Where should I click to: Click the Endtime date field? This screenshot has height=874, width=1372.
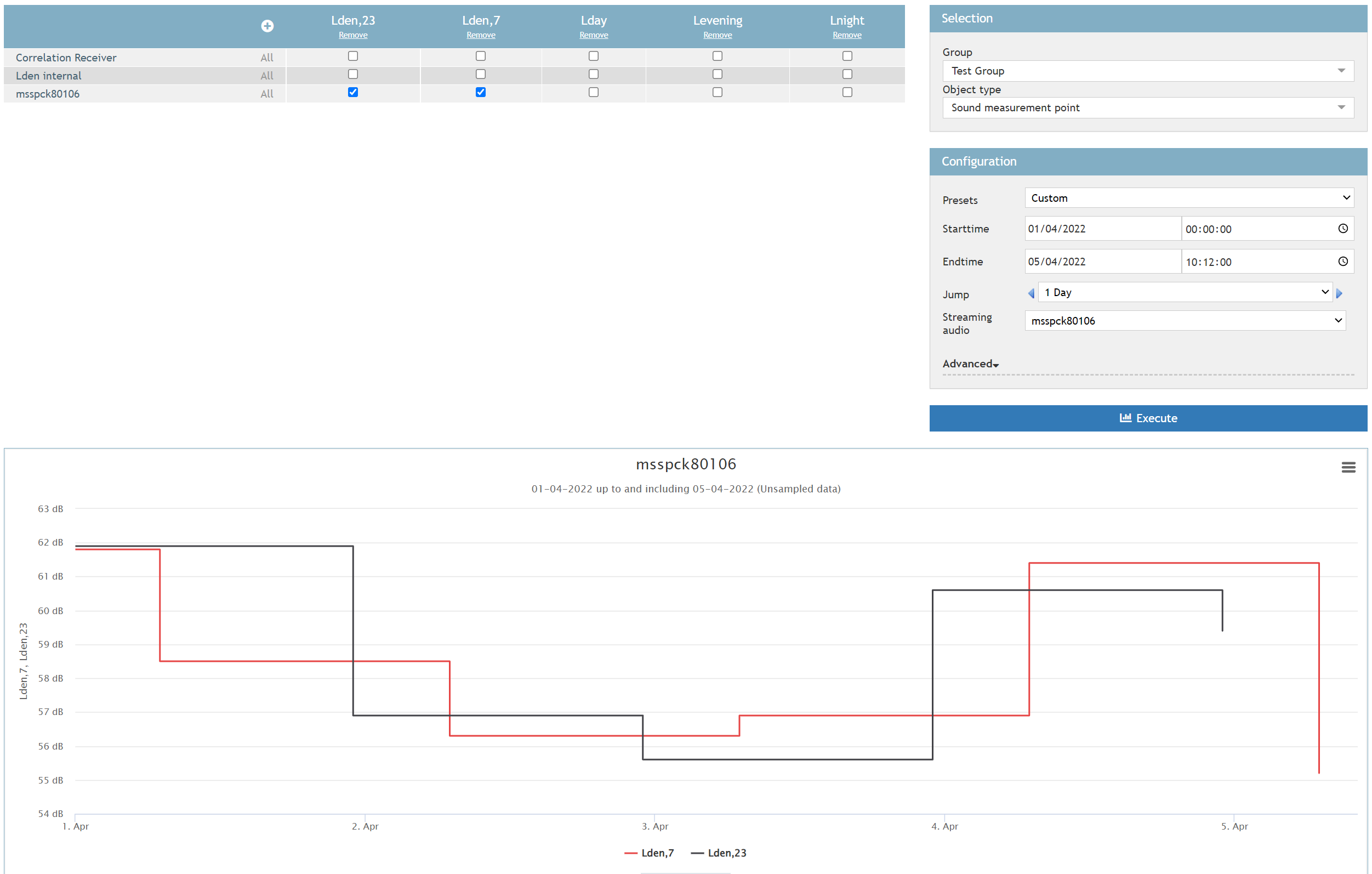click(1102, 262)
